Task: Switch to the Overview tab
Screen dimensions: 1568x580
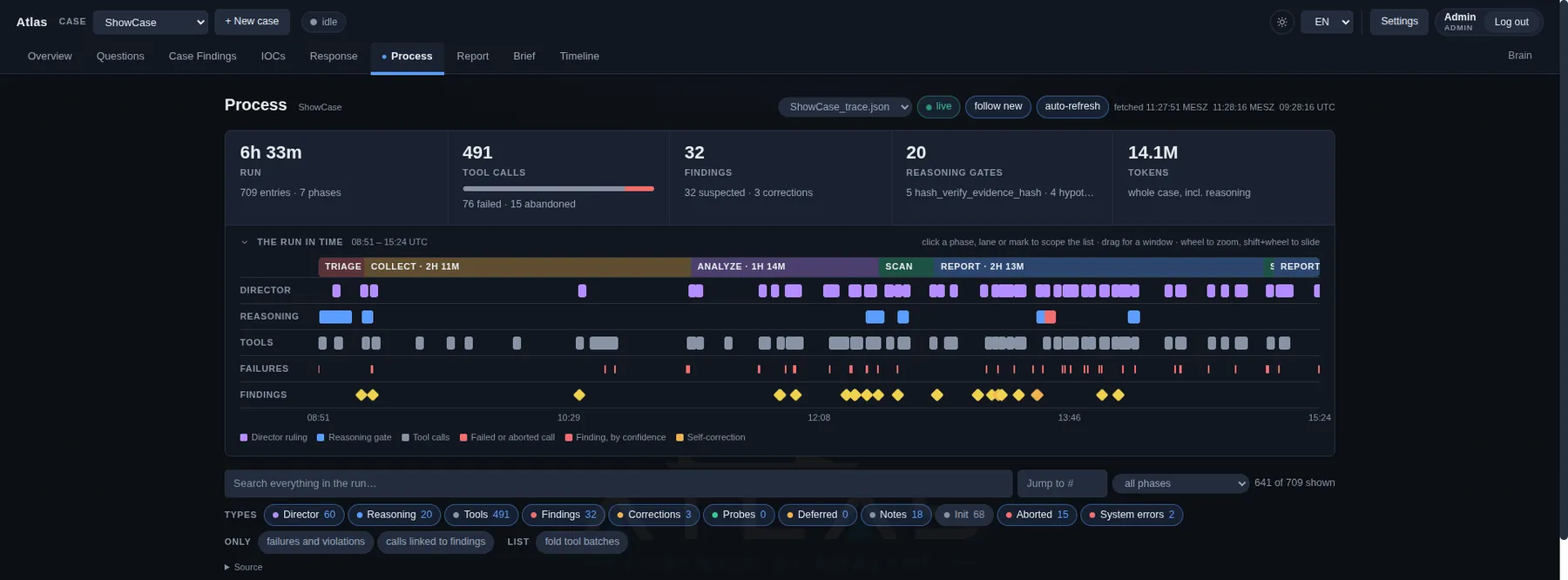Action: click(50, 56)
